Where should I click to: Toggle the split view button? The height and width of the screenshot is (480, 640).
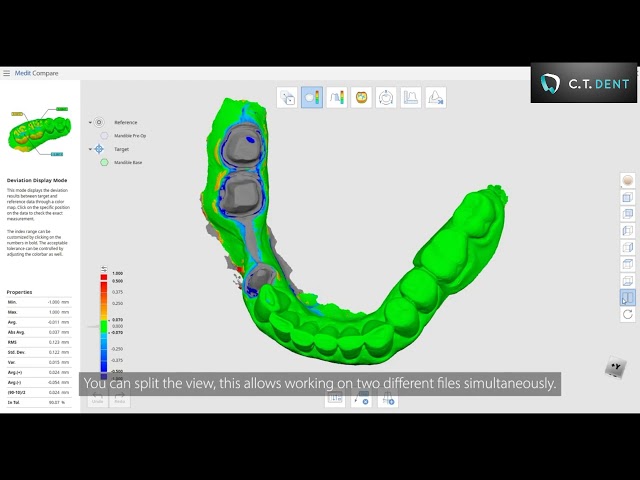click(627, 298)
